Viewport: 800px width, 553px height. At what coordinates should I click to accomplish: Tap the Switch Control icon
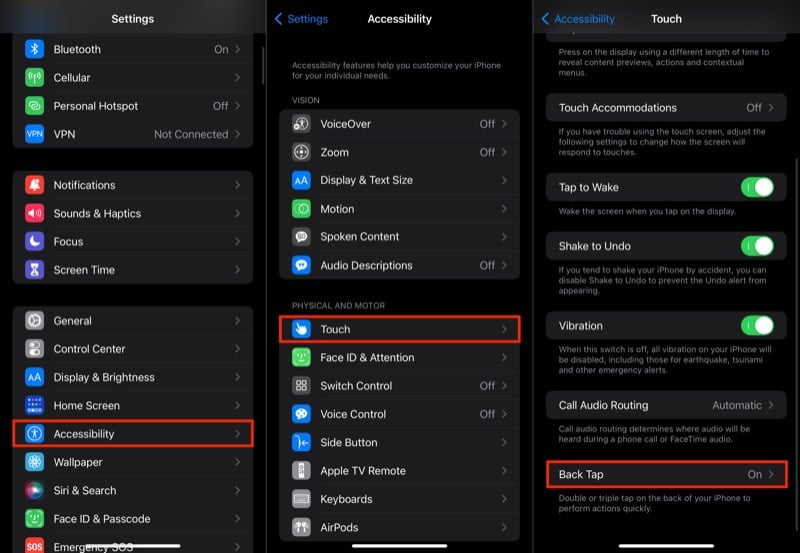[302, 386]
